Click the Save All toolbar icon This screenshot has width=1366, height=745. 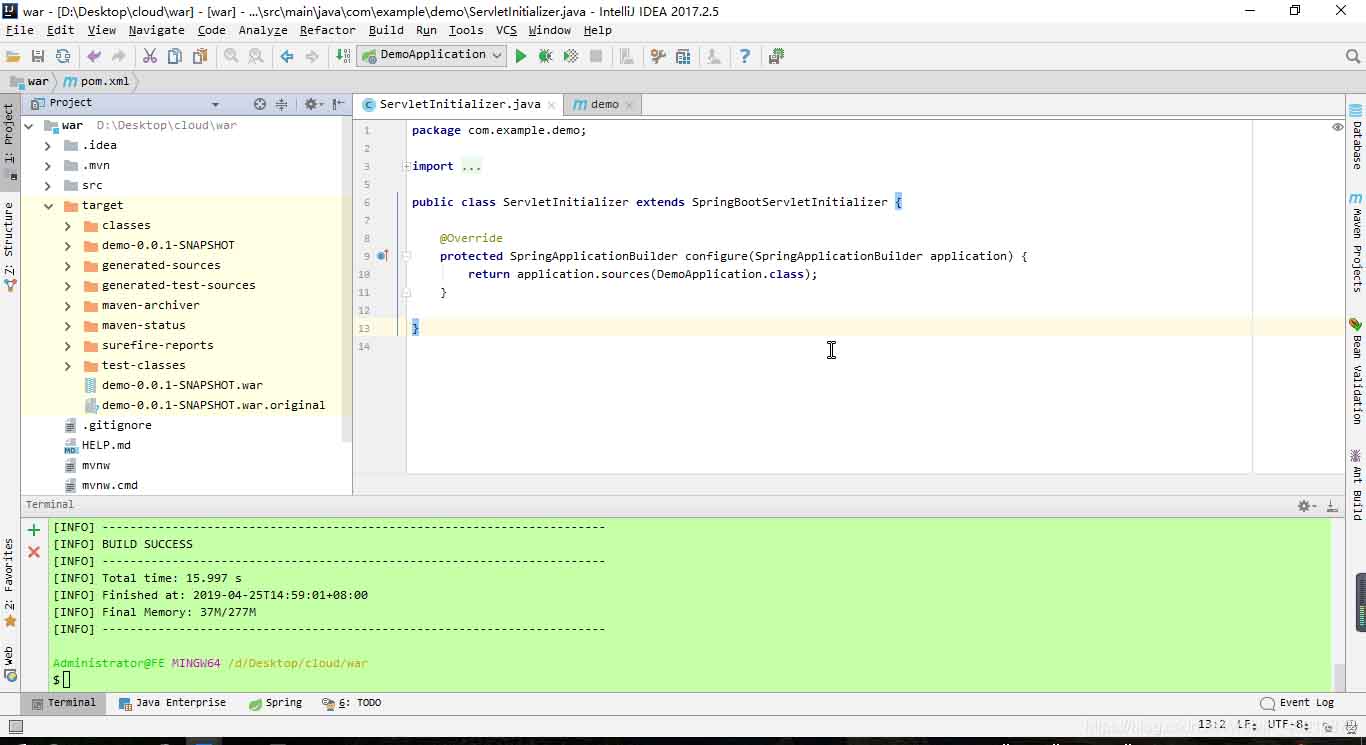coord(38,57)
